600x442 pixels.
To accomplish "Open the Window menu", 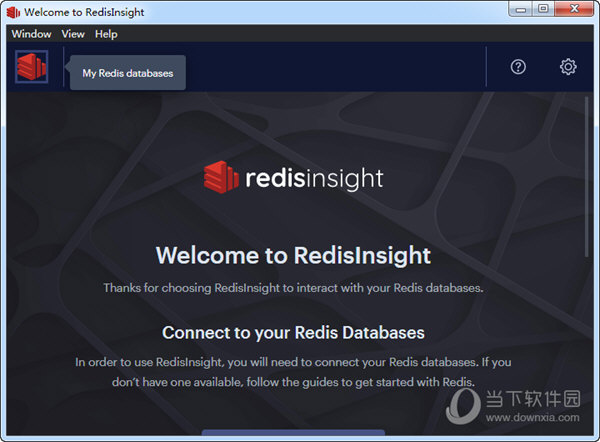I will (31, 34).
